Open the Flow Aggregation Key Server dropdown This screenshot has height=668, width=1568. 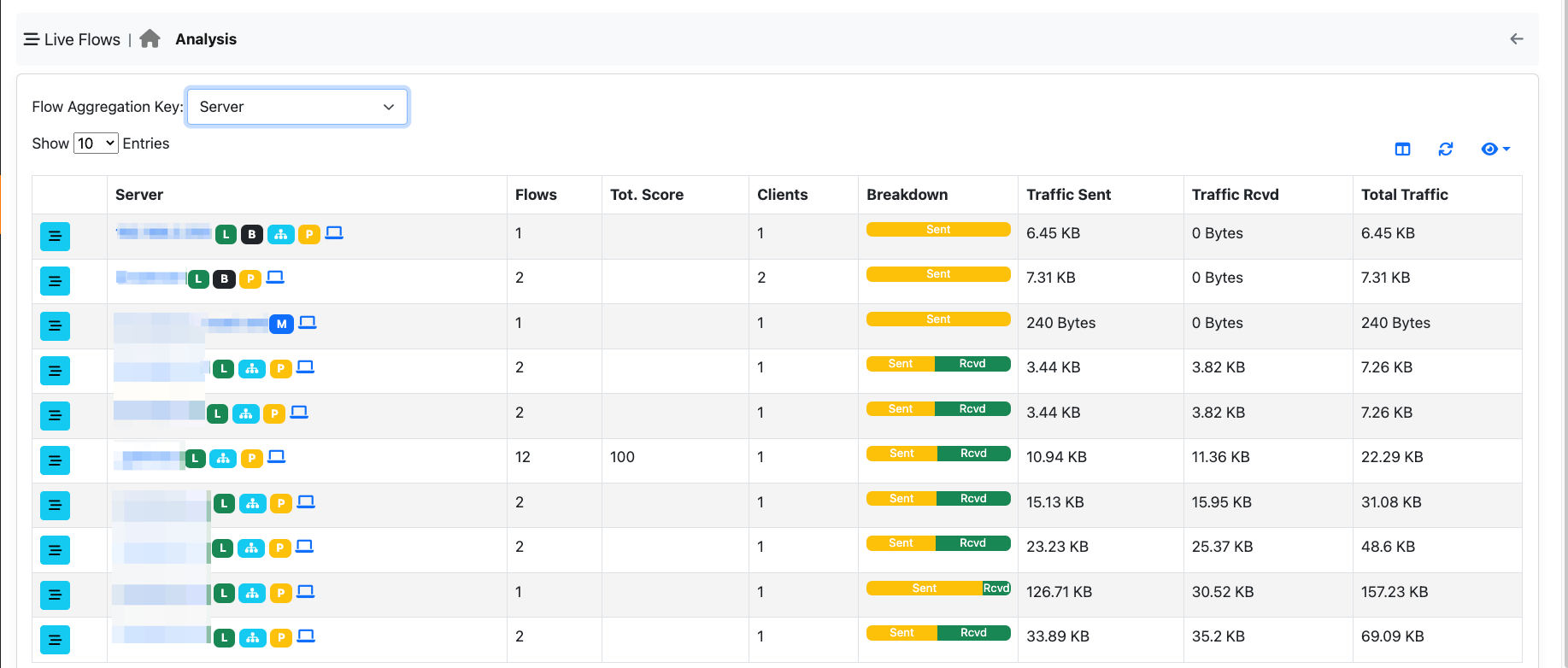(297, 107)
